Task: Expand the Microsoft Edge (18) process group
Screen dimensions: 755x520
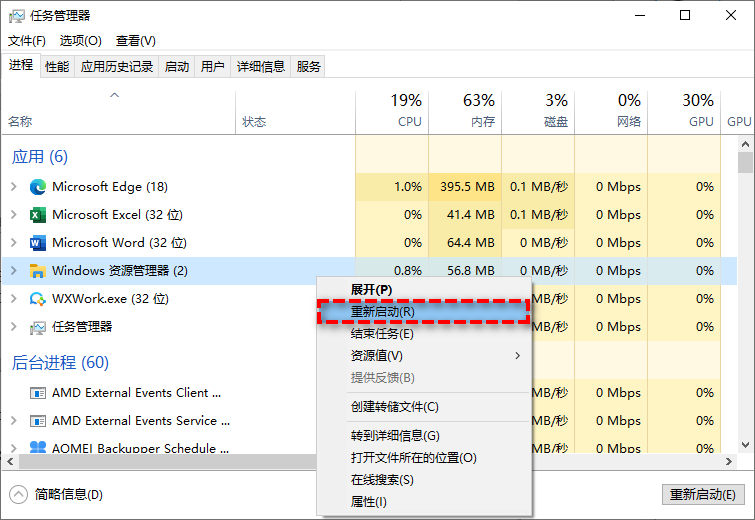Action: pyautogui.click(x=14, y=187)
